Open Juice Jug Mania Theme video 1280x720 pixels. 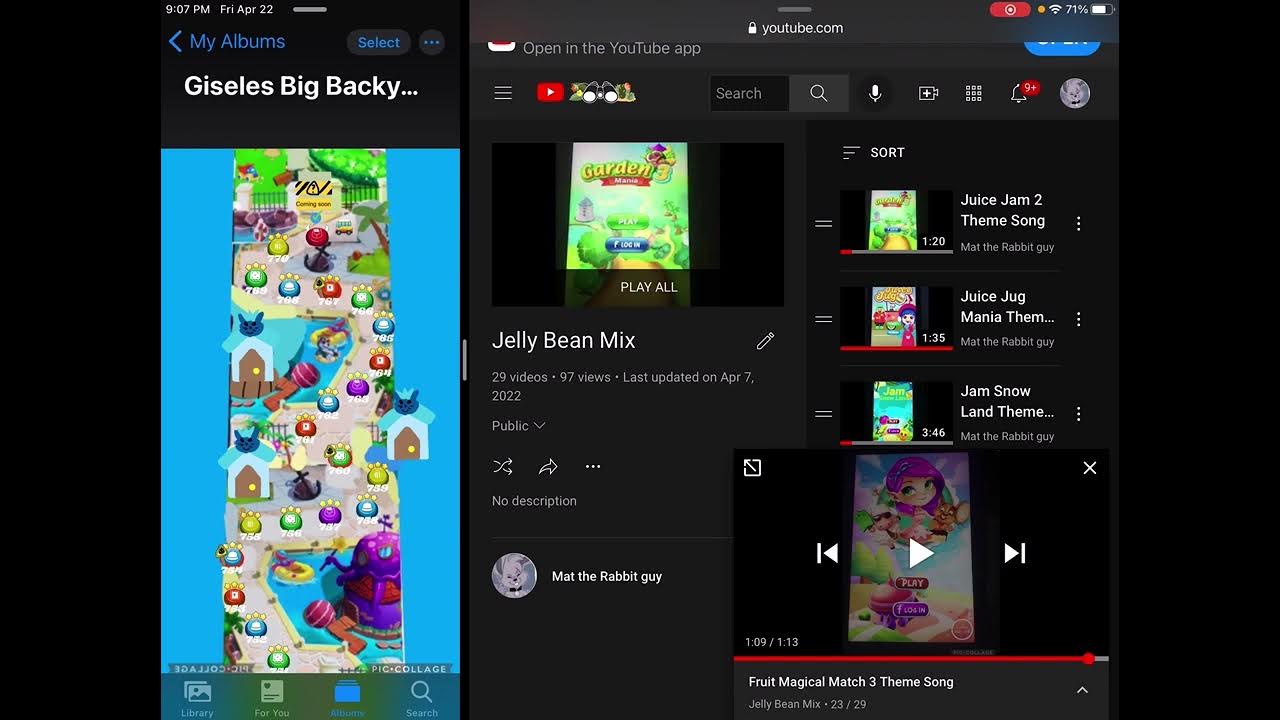(x=1008, y=306)
